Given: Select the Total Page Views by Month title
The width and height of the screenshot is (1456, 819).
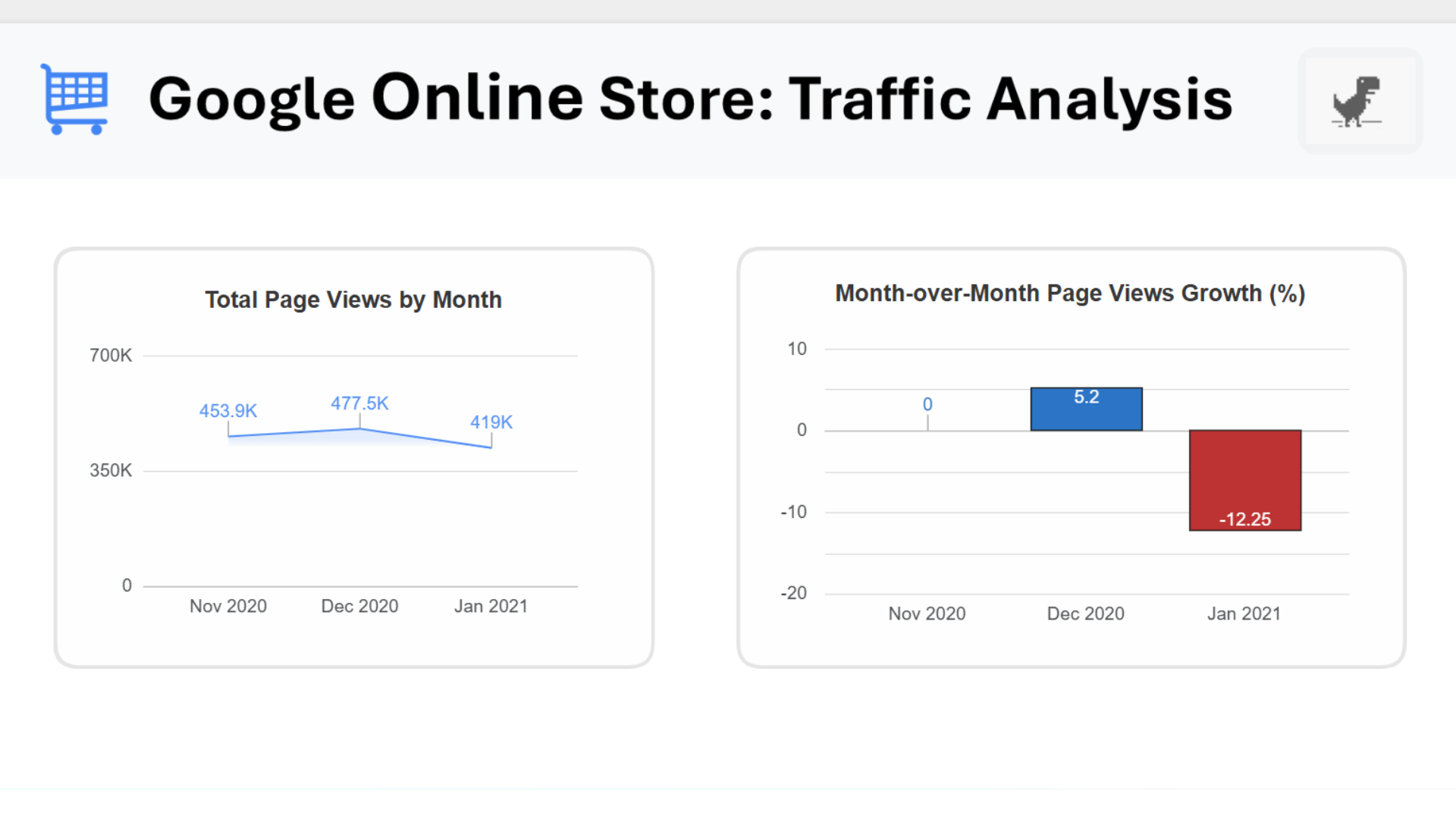Looking at the screenshot, I should [x=353, y=300].
